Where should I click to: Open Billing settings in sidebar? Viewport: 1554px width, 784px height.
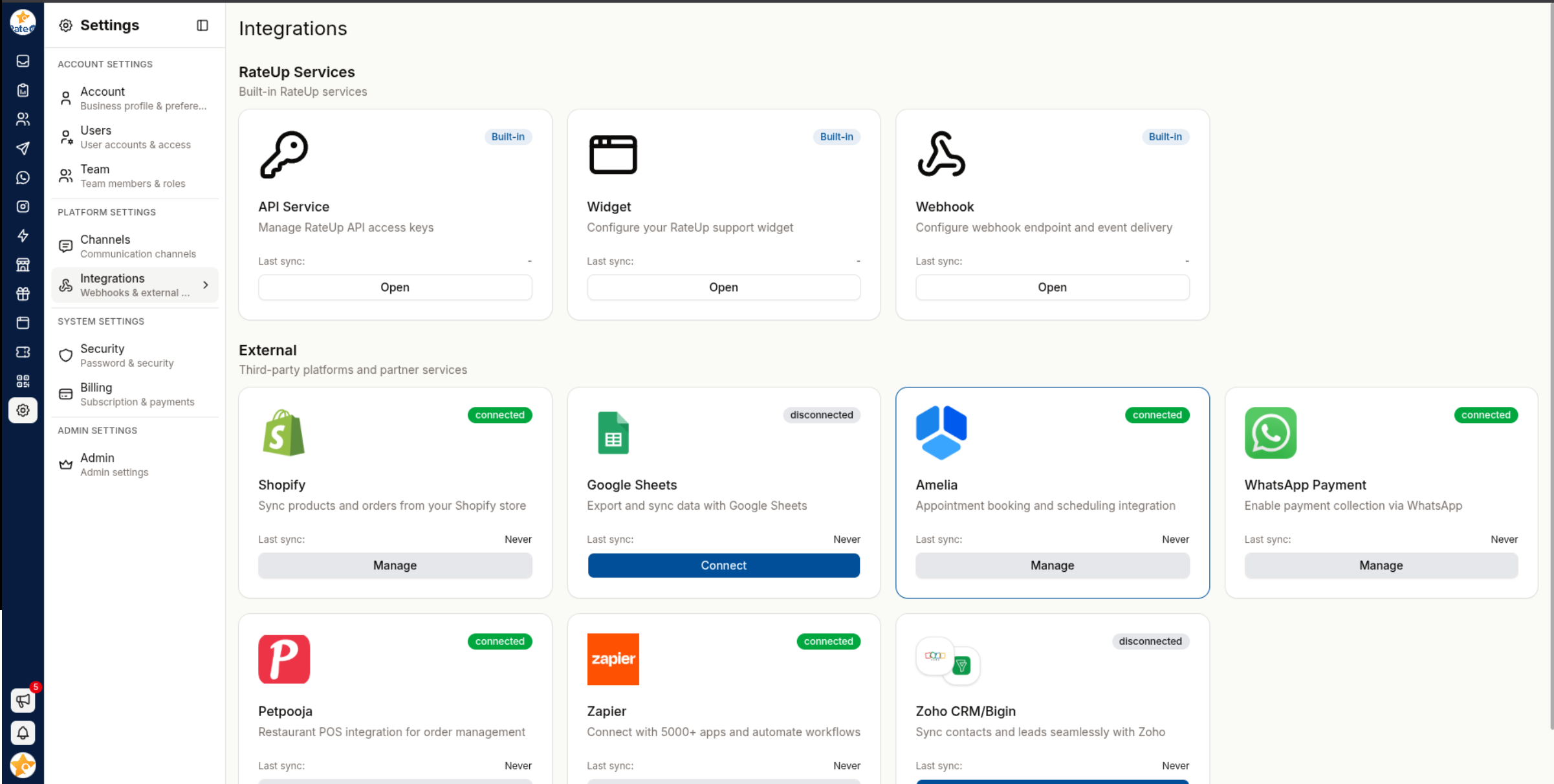pos(135,395)
